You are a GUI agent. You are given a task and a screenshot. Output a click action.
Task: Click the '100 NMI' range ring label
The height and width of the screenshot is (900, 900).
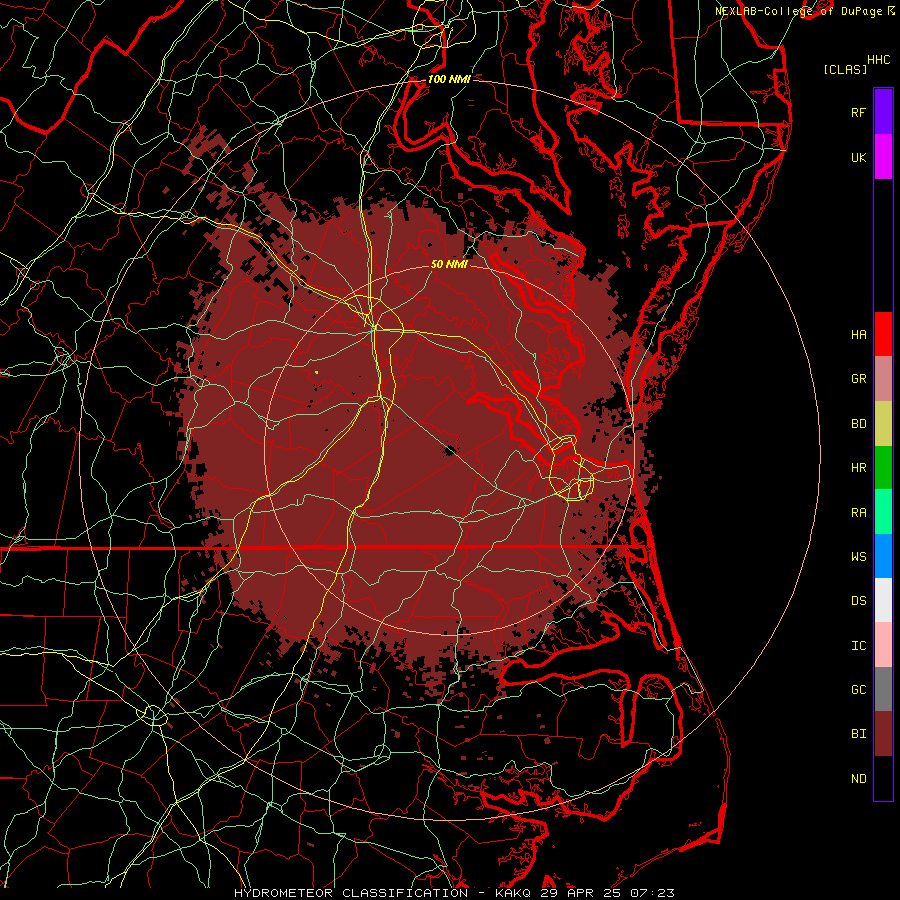click(449, 79)
